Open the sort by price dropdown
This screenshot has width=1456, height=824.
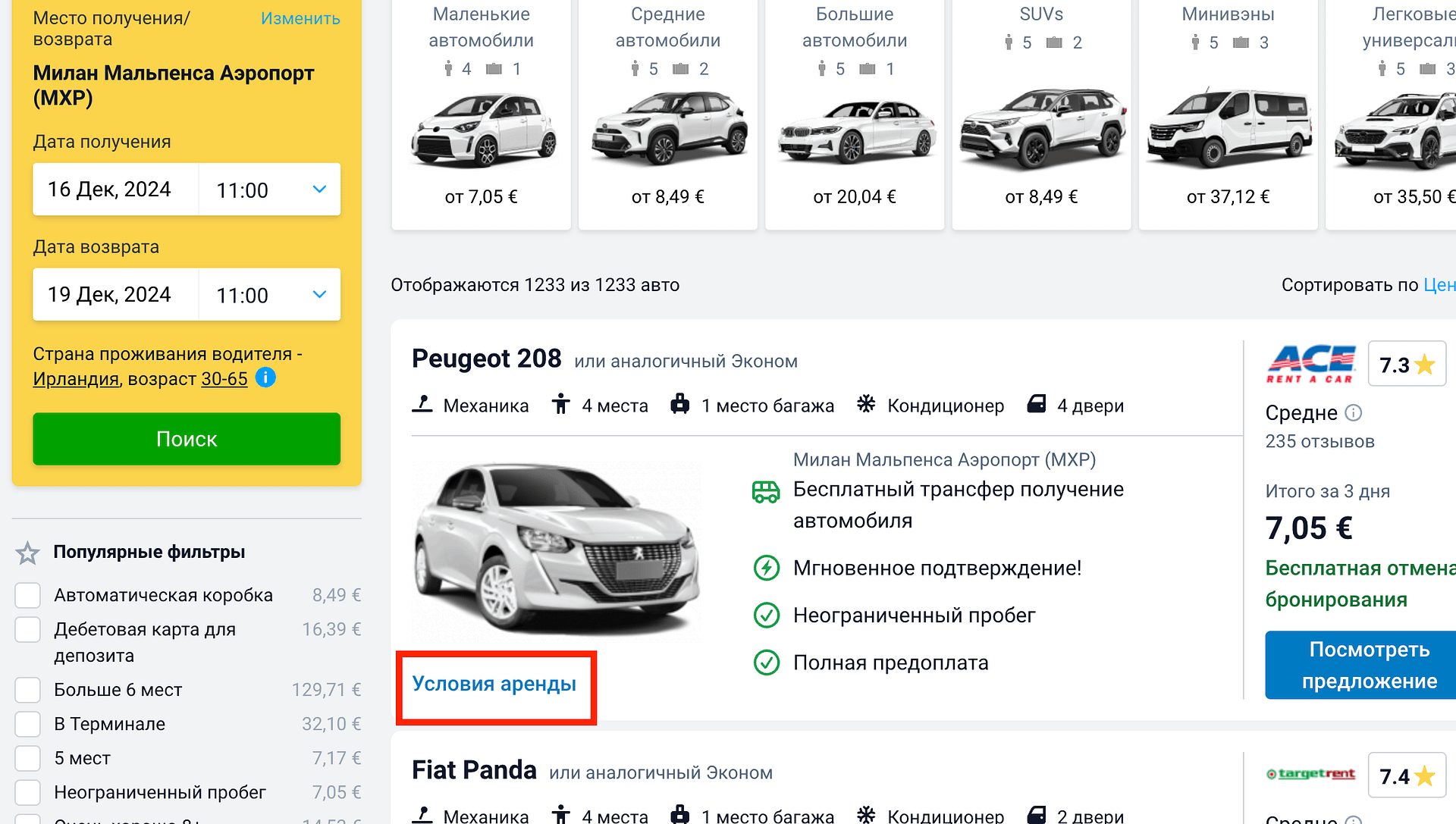coord(1439,285)
